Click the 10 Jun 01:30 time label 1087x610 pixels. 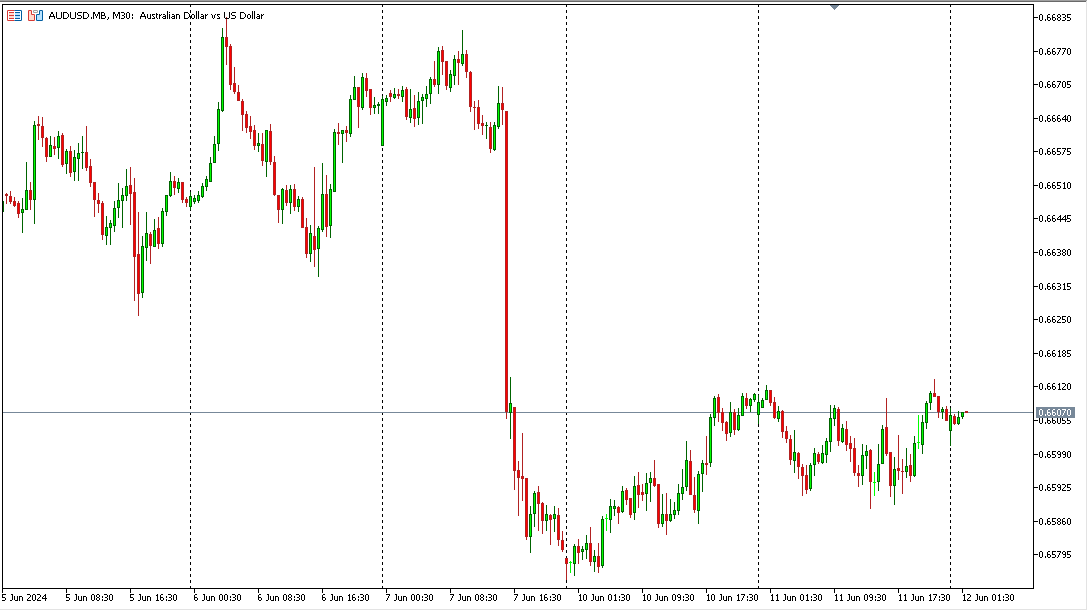(603, 598)
